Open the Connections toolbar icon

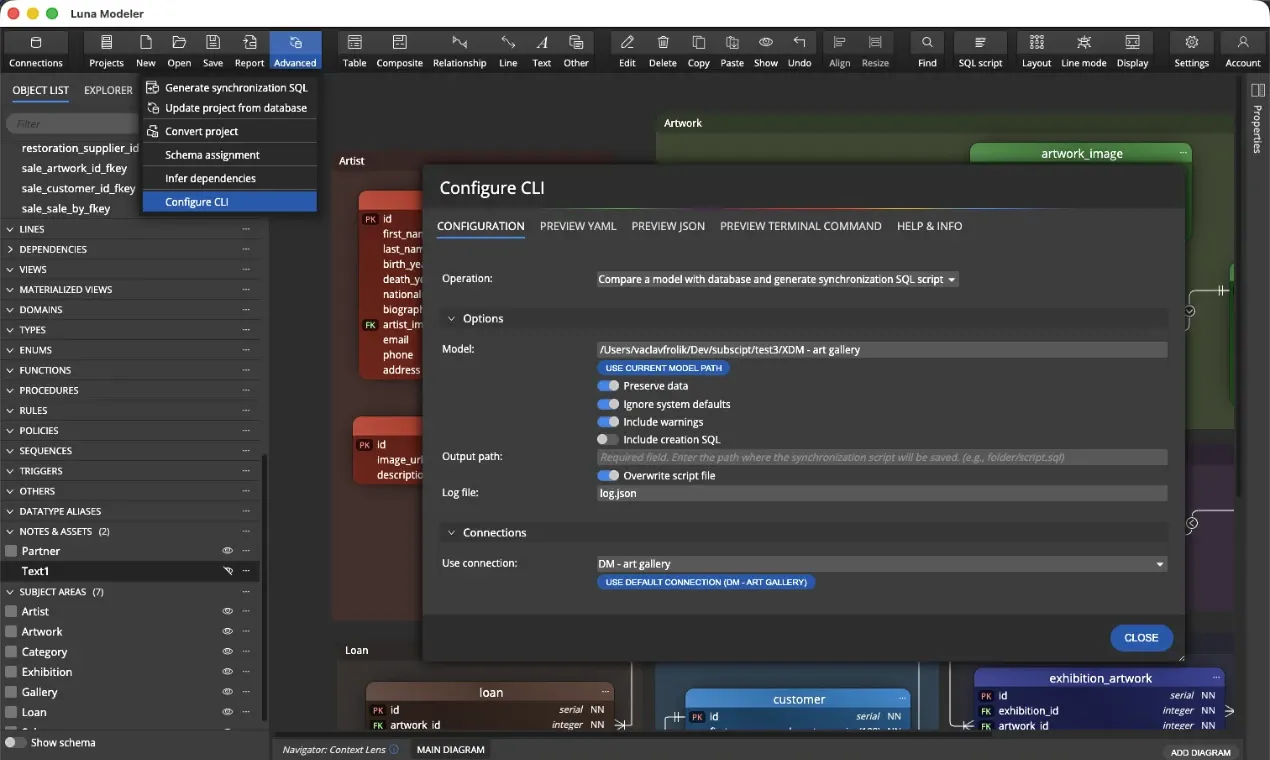click(x=36, y=51)
